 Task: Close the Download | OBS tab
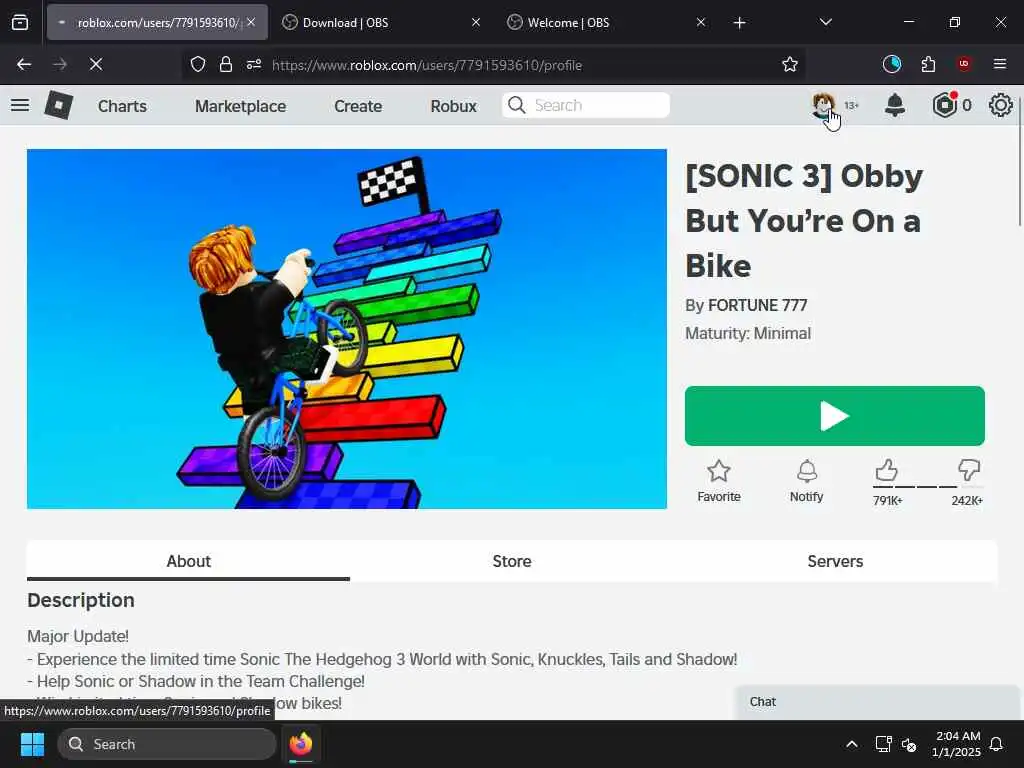pyautogui.click(x=475, y=22)
